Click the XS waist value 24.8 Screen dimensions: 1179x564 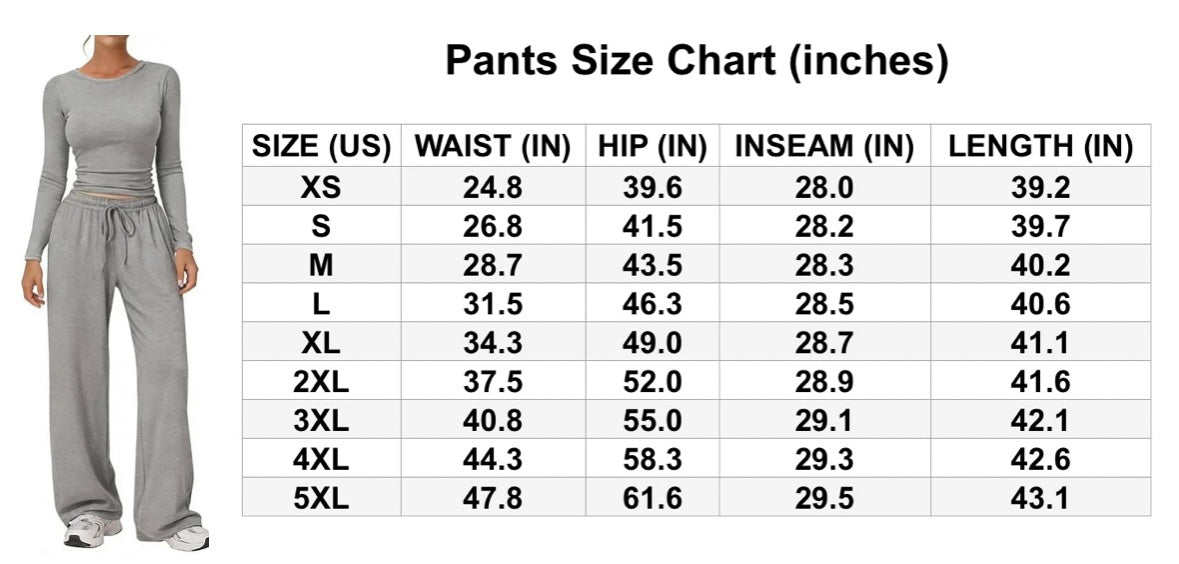492,187
